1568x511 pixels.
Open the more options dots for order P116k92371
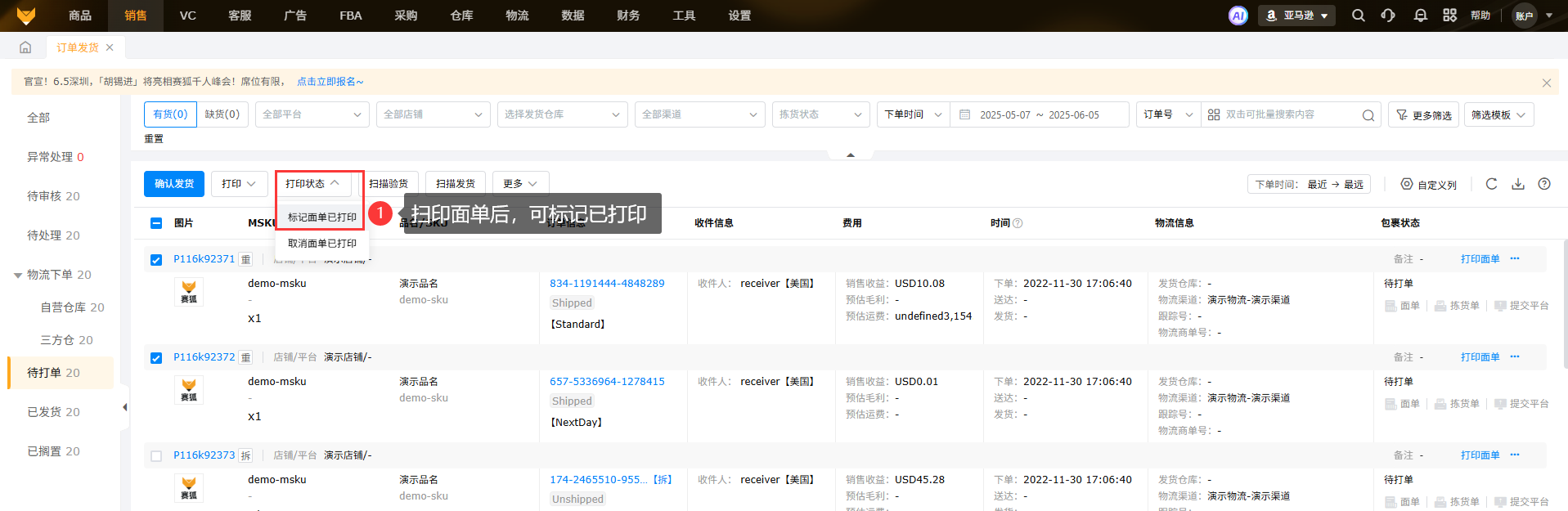coord(1515,258)
